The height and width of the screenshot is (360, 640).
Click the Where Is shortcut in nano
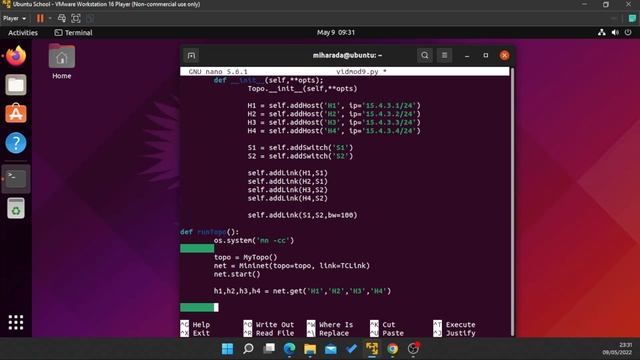(x=330, y=324)
